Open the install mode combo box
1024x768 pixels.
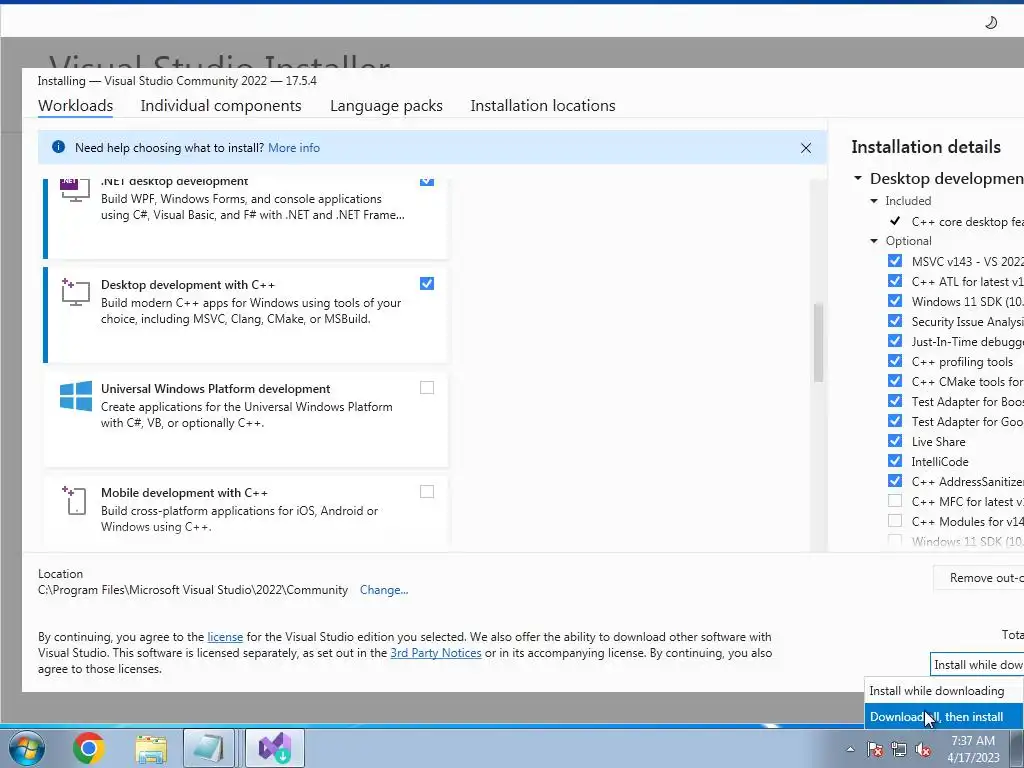977,665
